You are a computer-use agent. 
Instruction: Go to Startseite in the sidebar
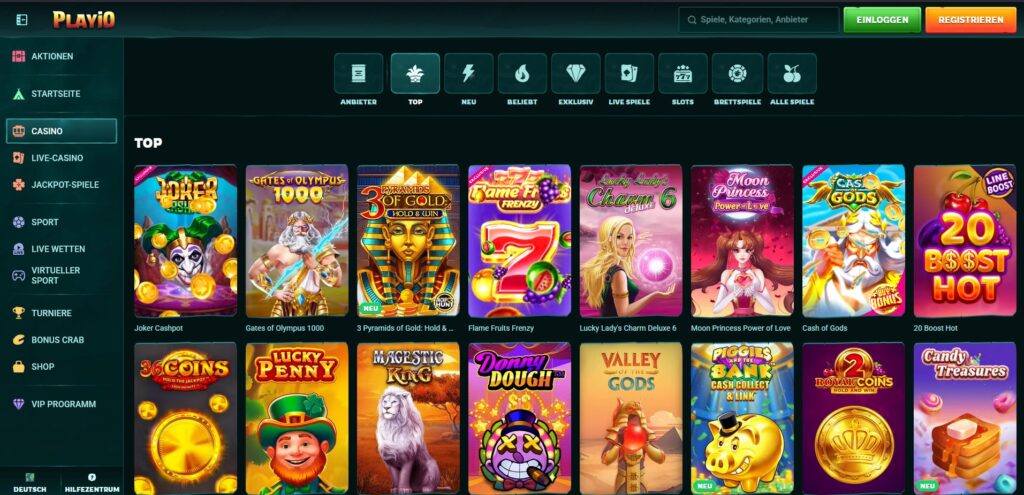coord(61,94)
